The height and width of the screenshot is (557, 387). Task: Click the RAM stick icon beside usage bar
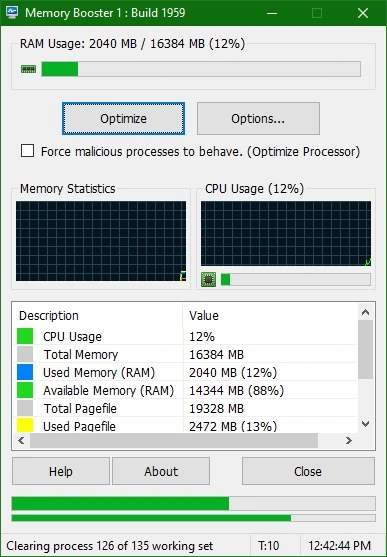(x=28, y=69)
